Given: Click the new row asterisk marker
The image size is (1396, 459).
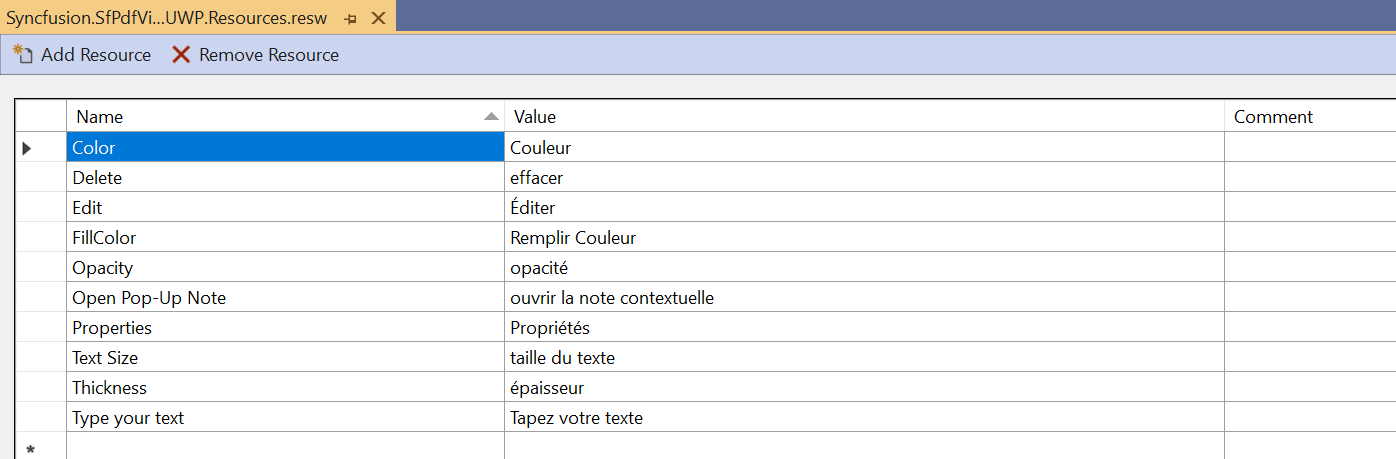Looking at the screenshot, I should coord(30,451).
